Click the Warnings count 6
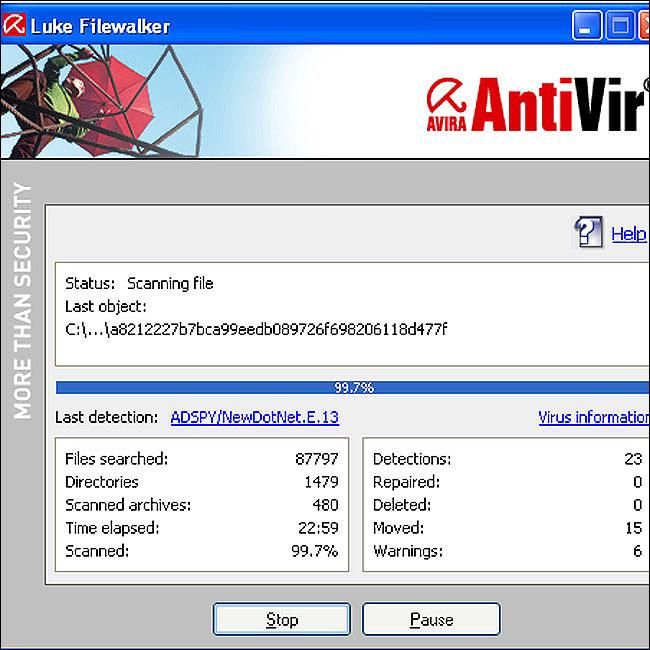Image resolution: width=650 pixels, height=650 pixels. 638,551
